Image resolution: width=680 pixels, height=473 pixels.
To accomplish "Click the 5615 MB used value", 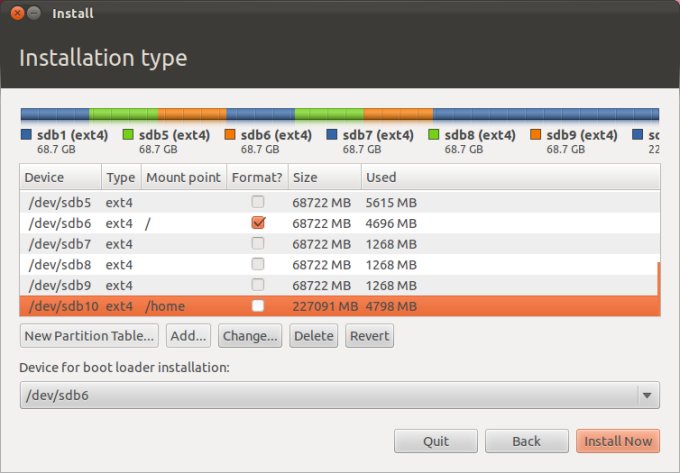I will (391, 202).
